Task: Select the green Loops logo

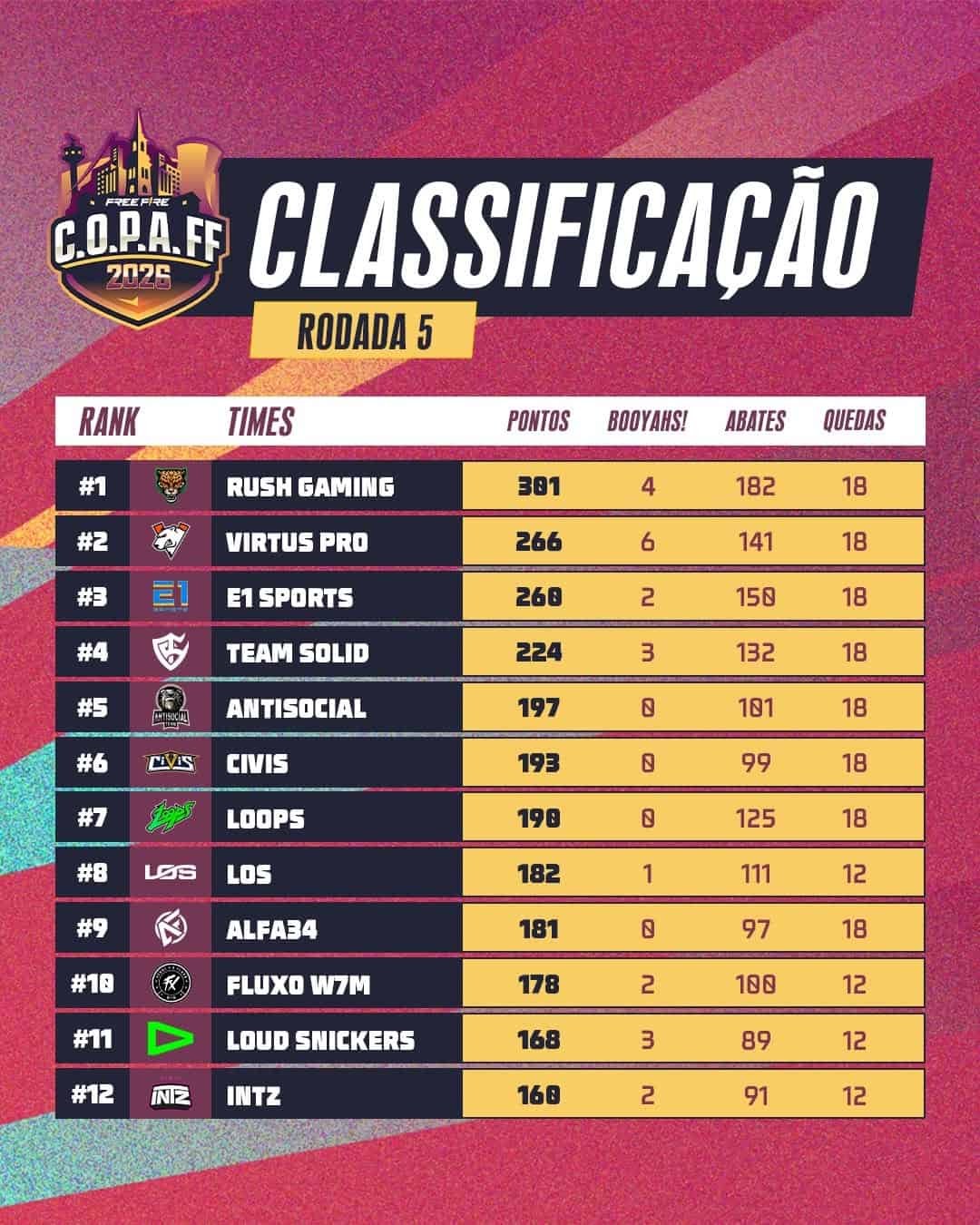Action: [170, 818]
